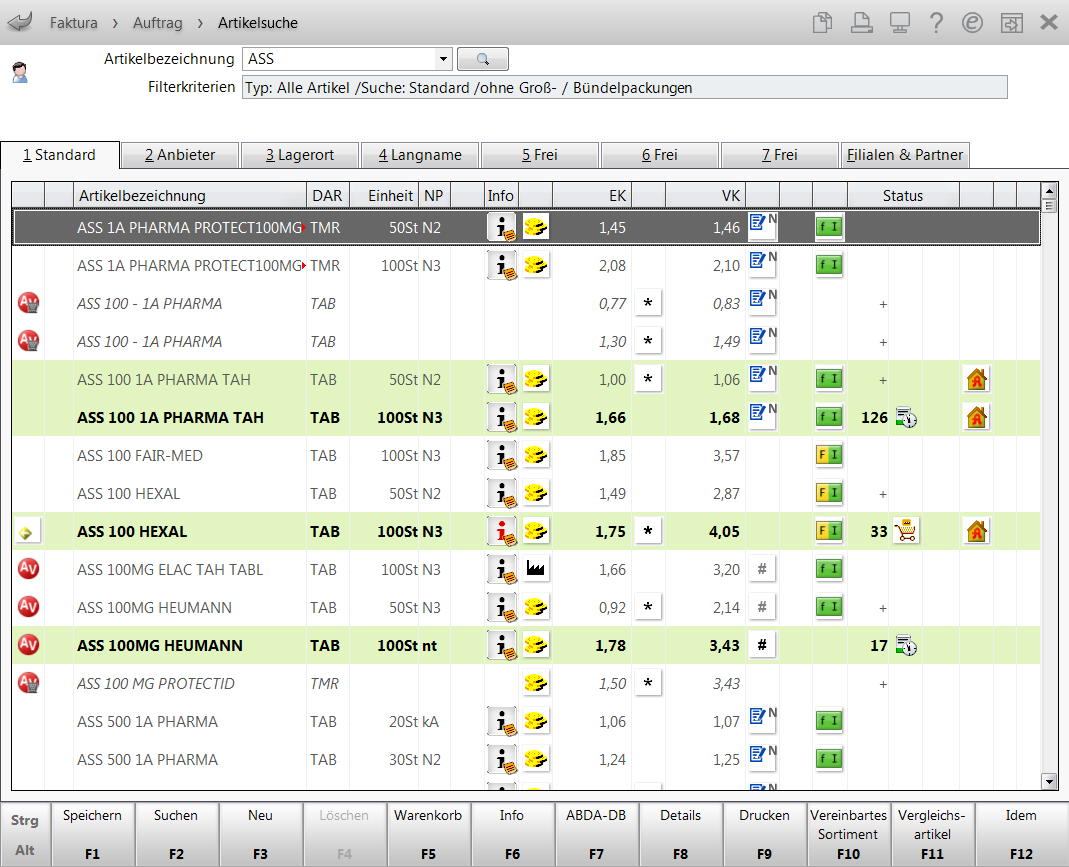Click Vereinbartes Sortiment F10 button
This screenshot has height=867, width=1069.
848,834
